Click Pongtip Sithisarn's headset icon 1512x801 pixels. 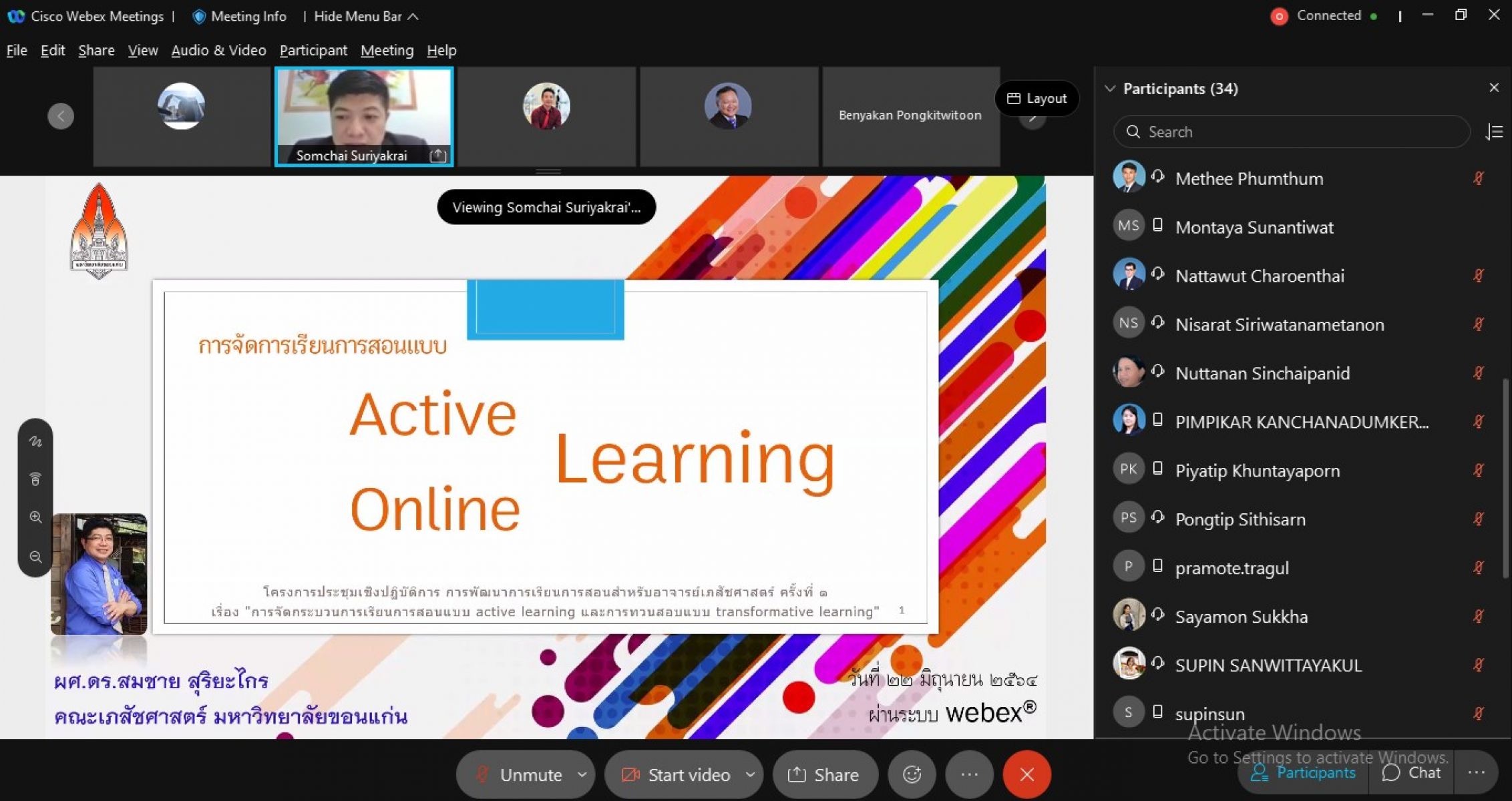[1158, 517]
